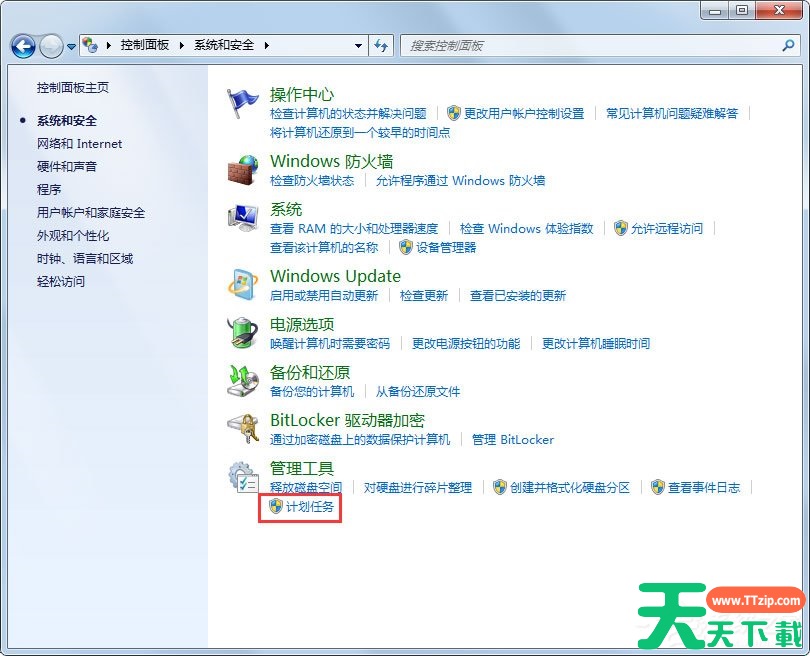Open BitLocker 驱动器加密 heading link
Viewport: 810px width, 656px height.
coord(347,420)
